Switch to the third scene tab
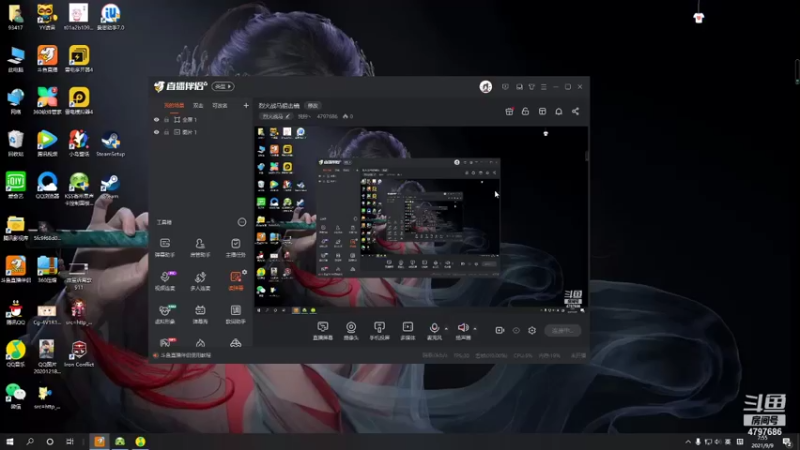Screen dimensions: 800x450 220,106
